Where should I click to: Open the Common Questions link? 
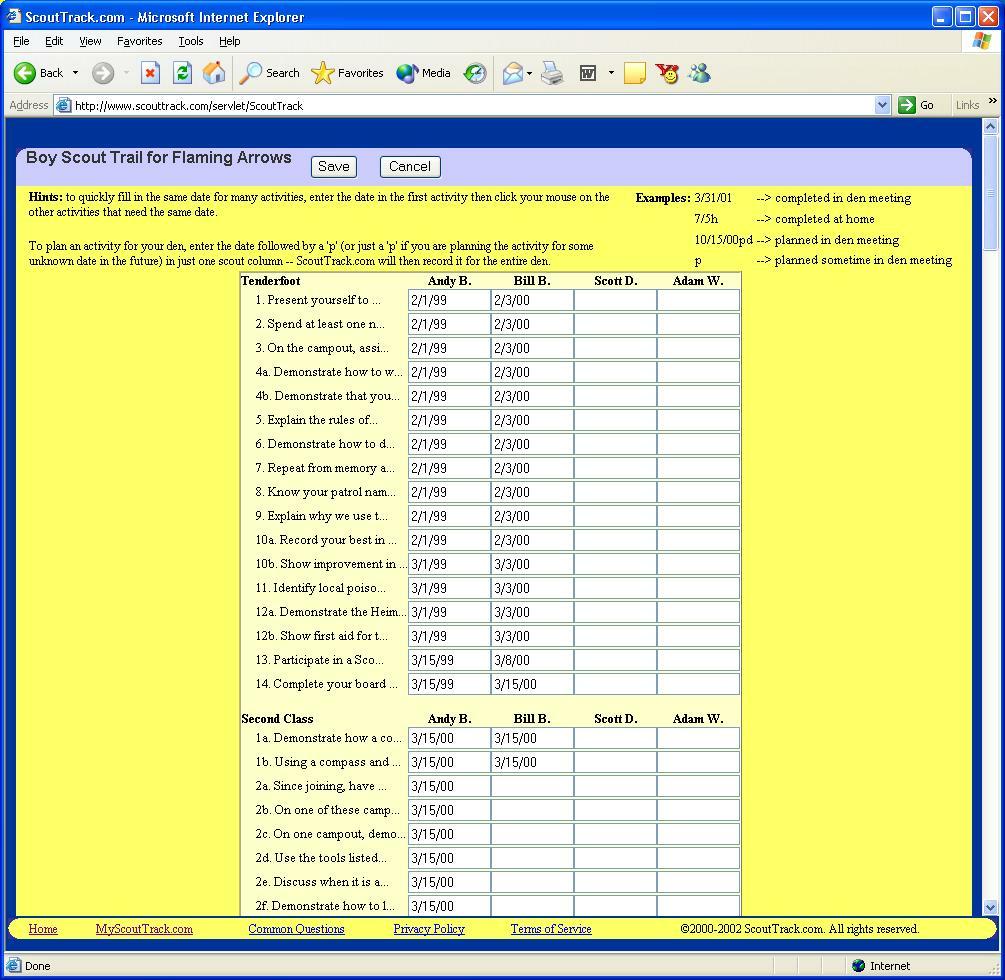pyautogui.click(x=296, y=929)
